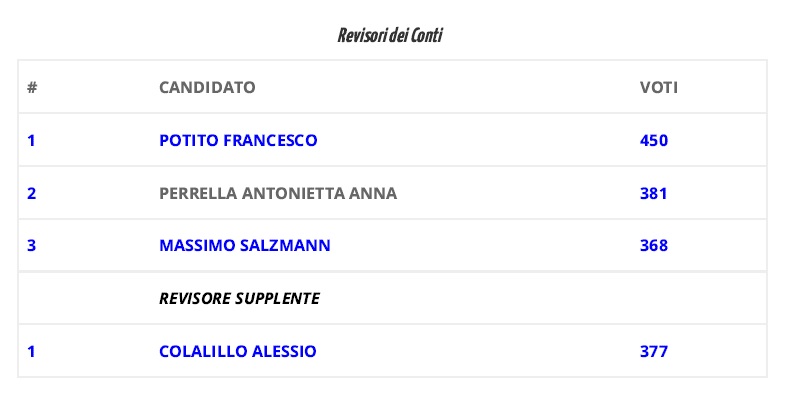Open the POTITO FRANCESCO candidate link
The width and height of the screenshot is (799, 414).
(x=238, y=140)
